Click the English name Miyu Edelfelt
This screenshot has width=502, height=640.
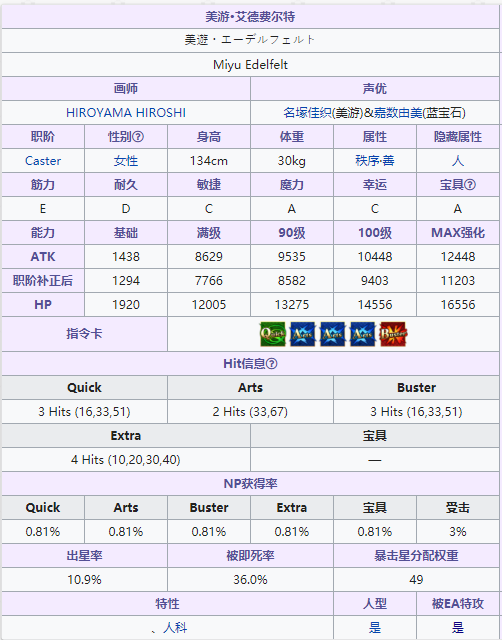pyautogui.click(x=250, y=64)
